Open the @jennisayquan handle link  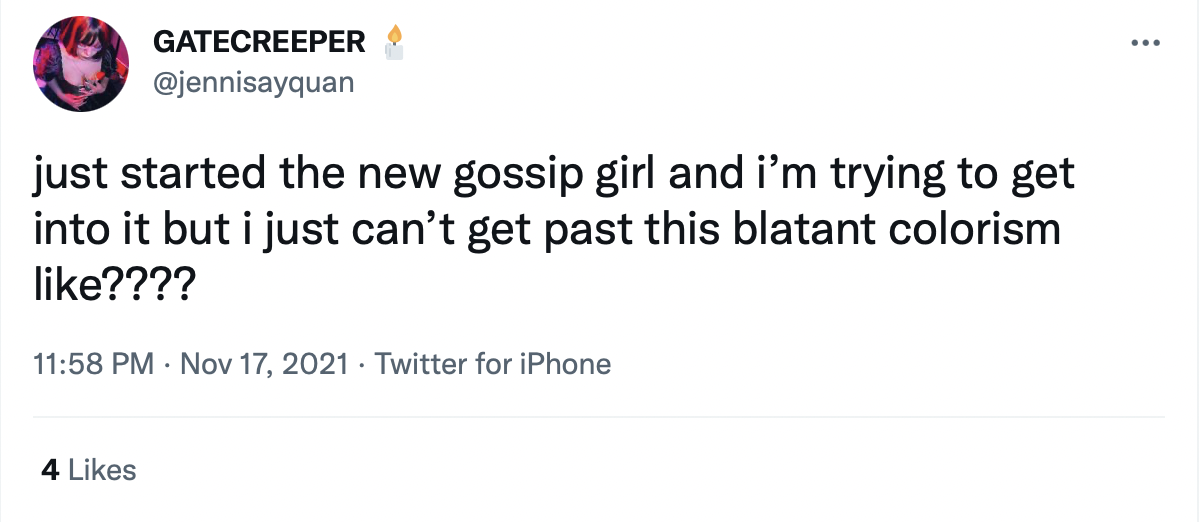[x=253, y=82]
